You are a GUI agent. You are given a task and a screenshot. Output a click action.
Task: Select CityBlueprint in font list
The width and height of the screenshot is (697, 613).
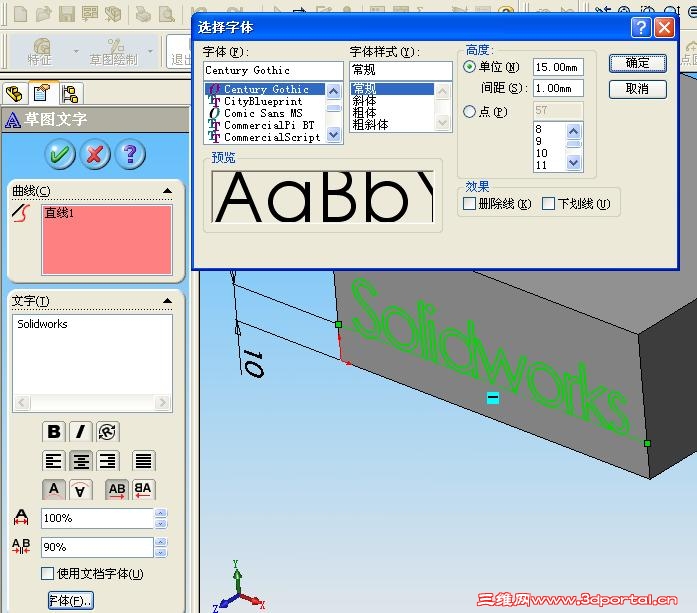tap(265, 101)
